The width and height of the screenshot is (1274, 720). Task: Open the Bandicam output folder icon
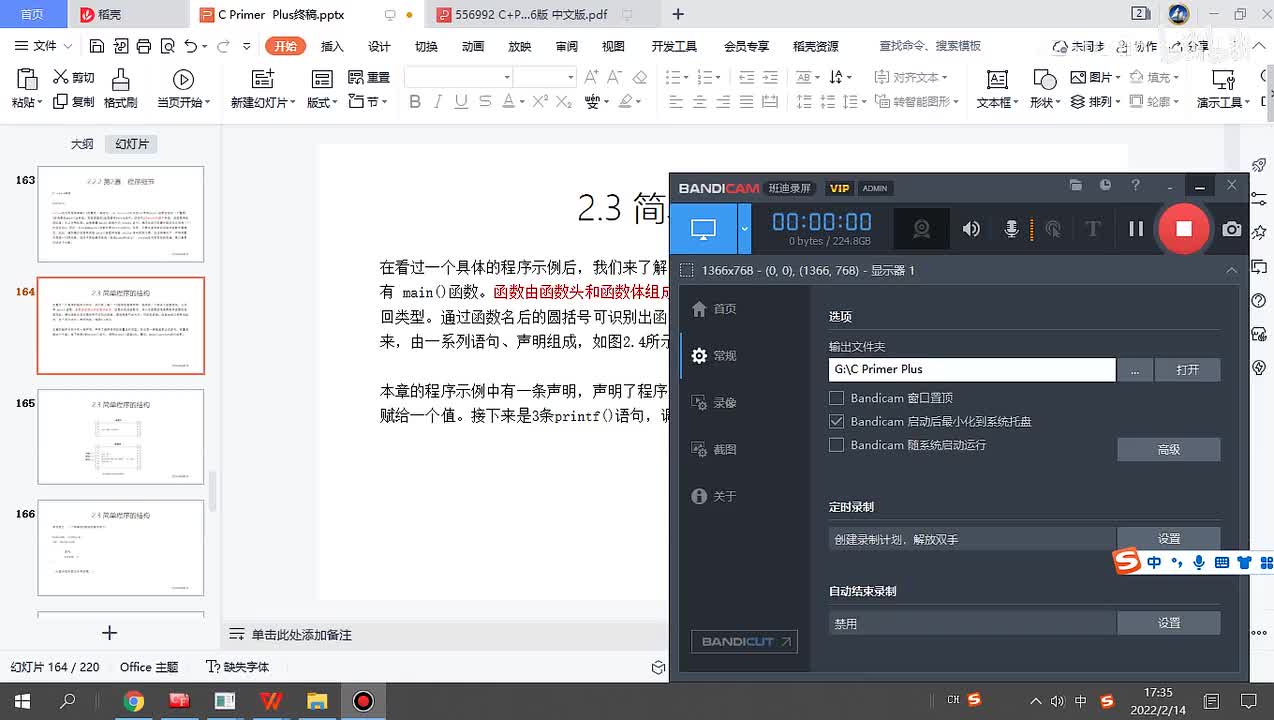click(1076, 185)
